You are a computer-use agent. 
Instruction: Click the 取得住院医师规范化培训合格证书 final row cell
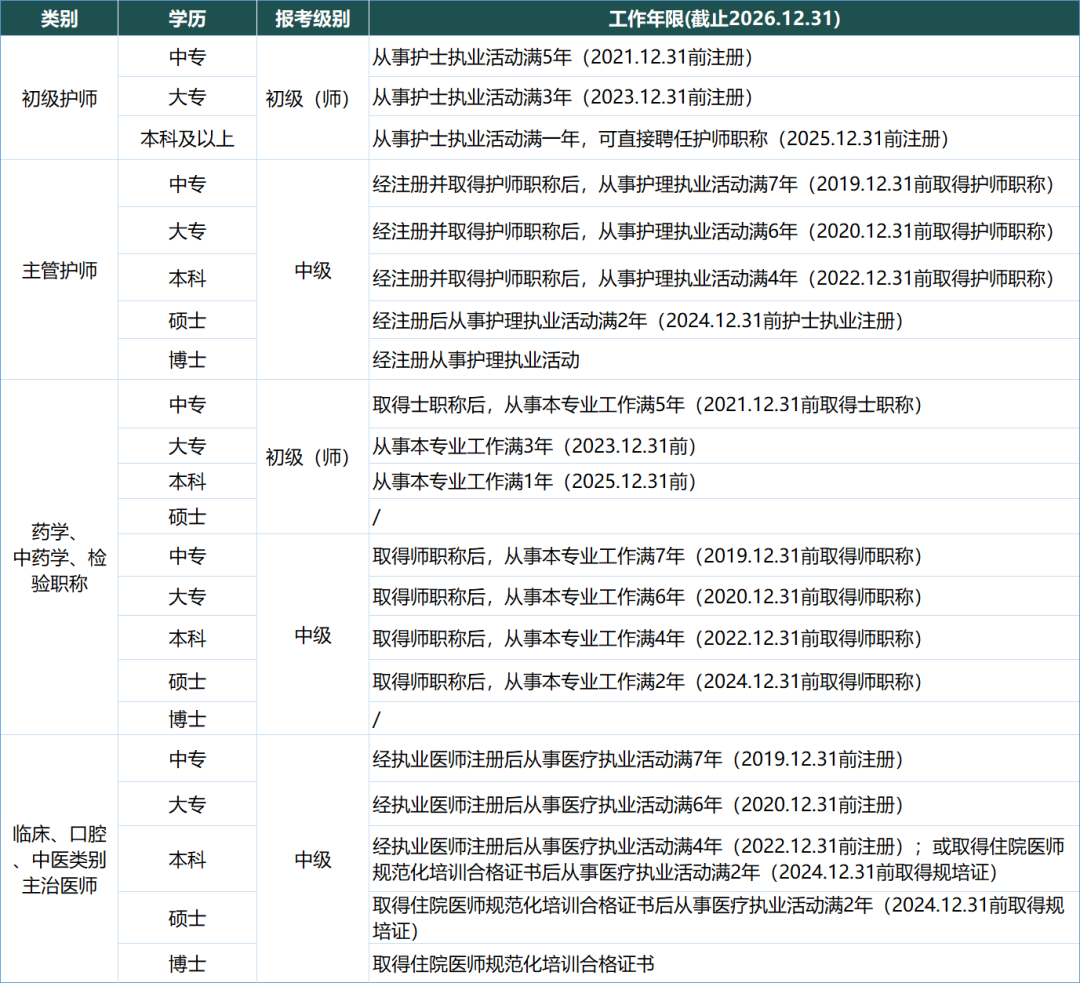point(724,964)
